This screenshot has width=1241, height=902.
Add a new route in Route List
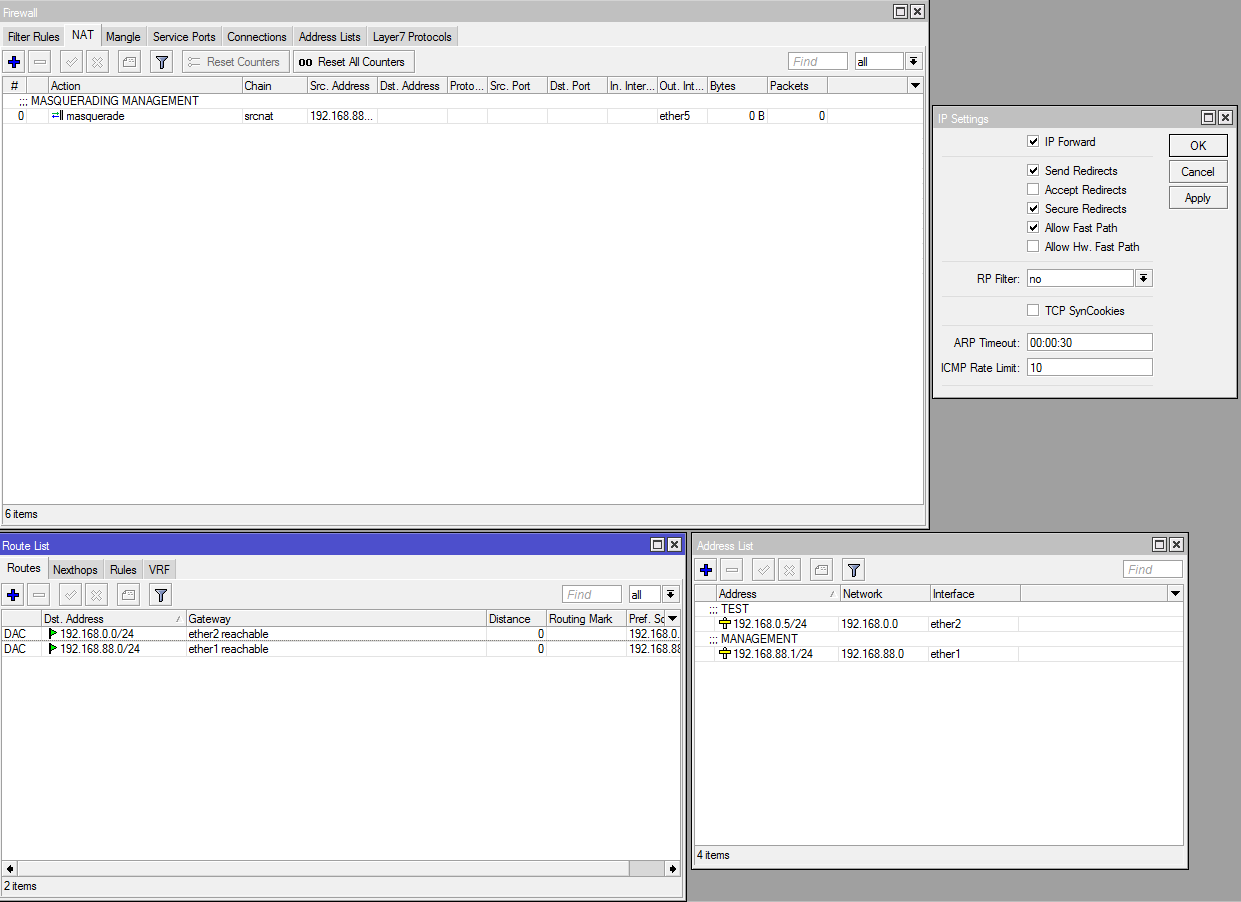(14, 595)
